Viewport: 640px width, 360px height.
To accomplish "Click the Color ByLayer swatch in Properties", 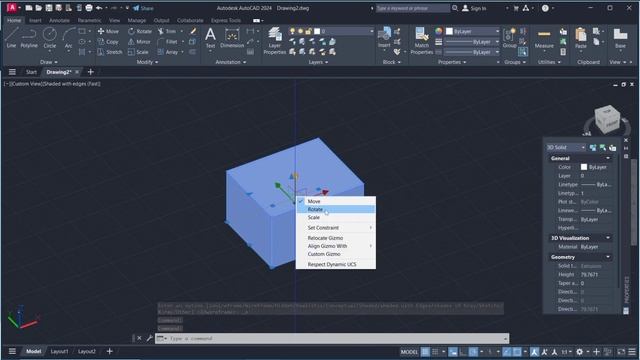I will tap(584, 167).
